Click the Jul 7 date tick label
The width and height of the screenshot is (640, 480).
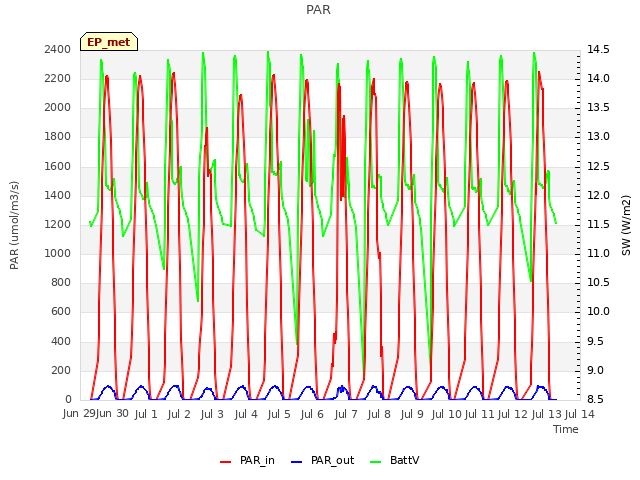346,414
